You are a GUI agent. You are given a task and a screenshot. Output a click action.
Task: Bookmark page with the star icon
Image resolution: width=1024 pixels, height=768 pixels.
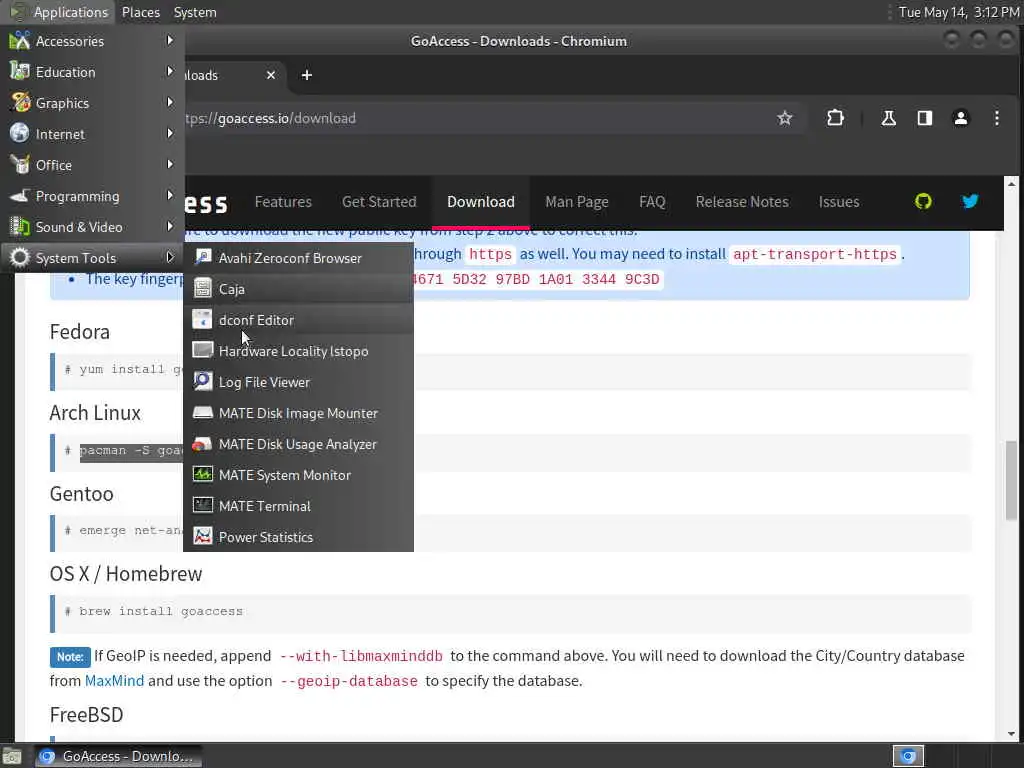coord(784,118)
